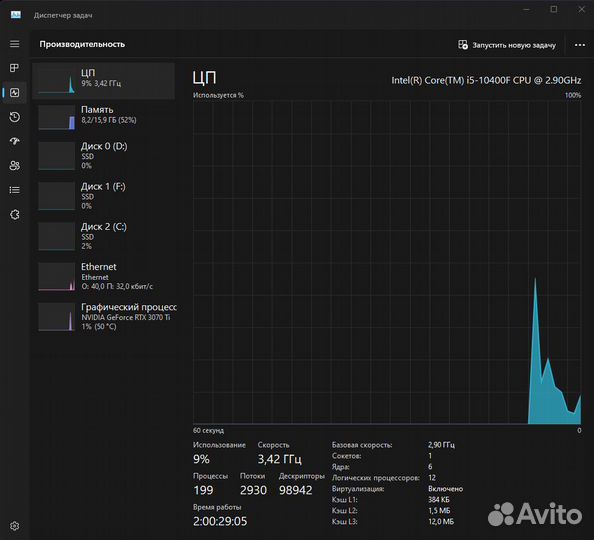Click the uptime 2:00:29:05 value
Image resolution: width=594 pixels, height=540 pixels.
pyautogui.click(x=220, y=521)
